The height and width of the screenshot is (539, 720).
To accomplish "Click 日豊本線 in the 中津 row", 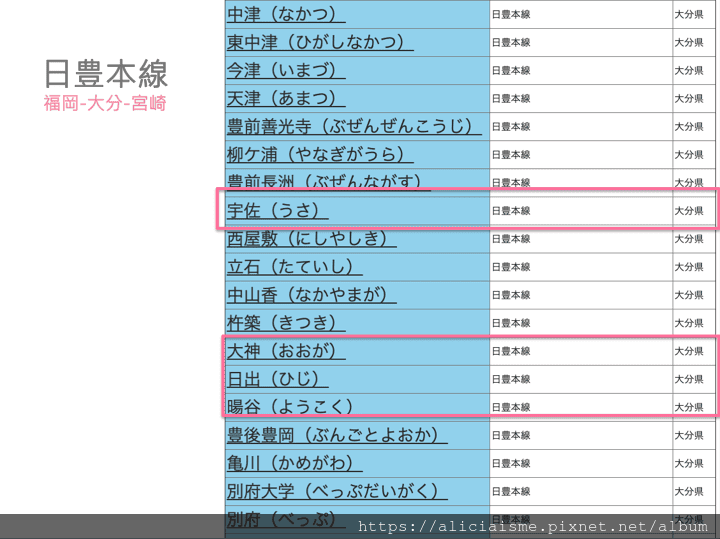I will pyautogui.click(x=511, y=15).
